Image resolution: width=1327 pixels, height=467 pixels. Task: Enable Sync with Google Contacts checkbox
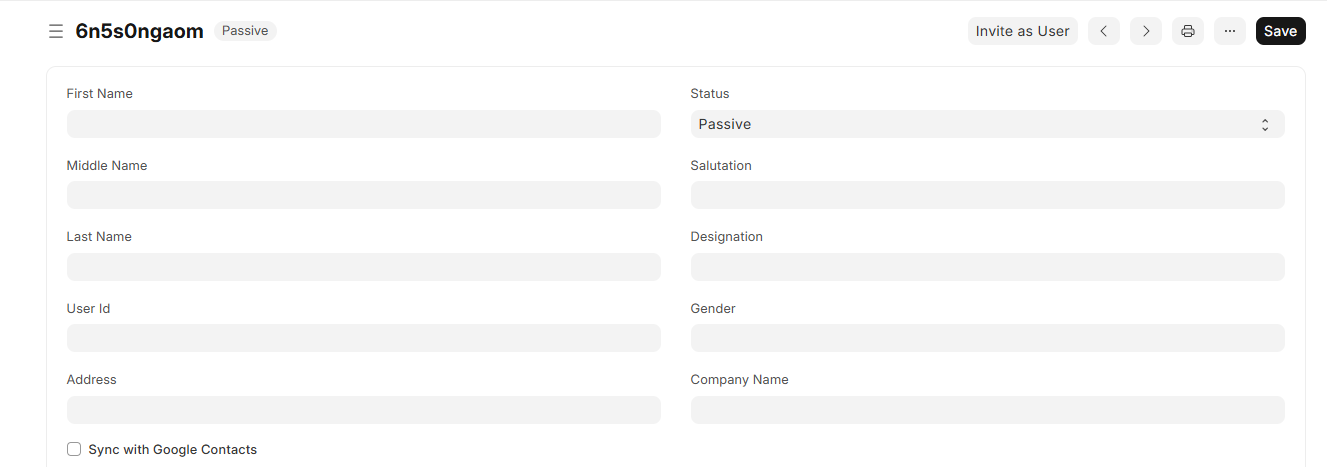[74, 450]
